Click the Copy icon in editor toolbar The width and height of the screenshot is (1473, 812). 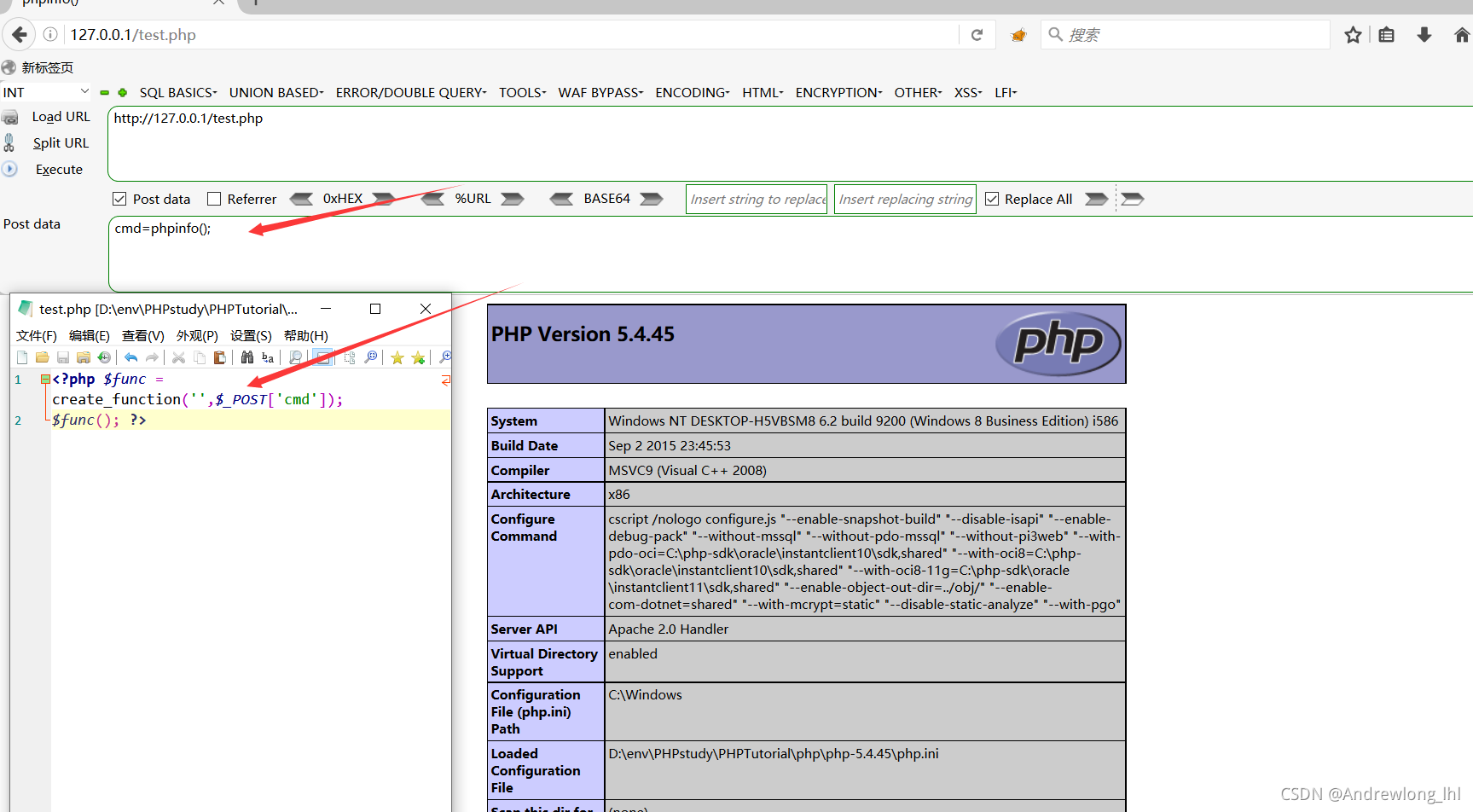pos(200,357)
